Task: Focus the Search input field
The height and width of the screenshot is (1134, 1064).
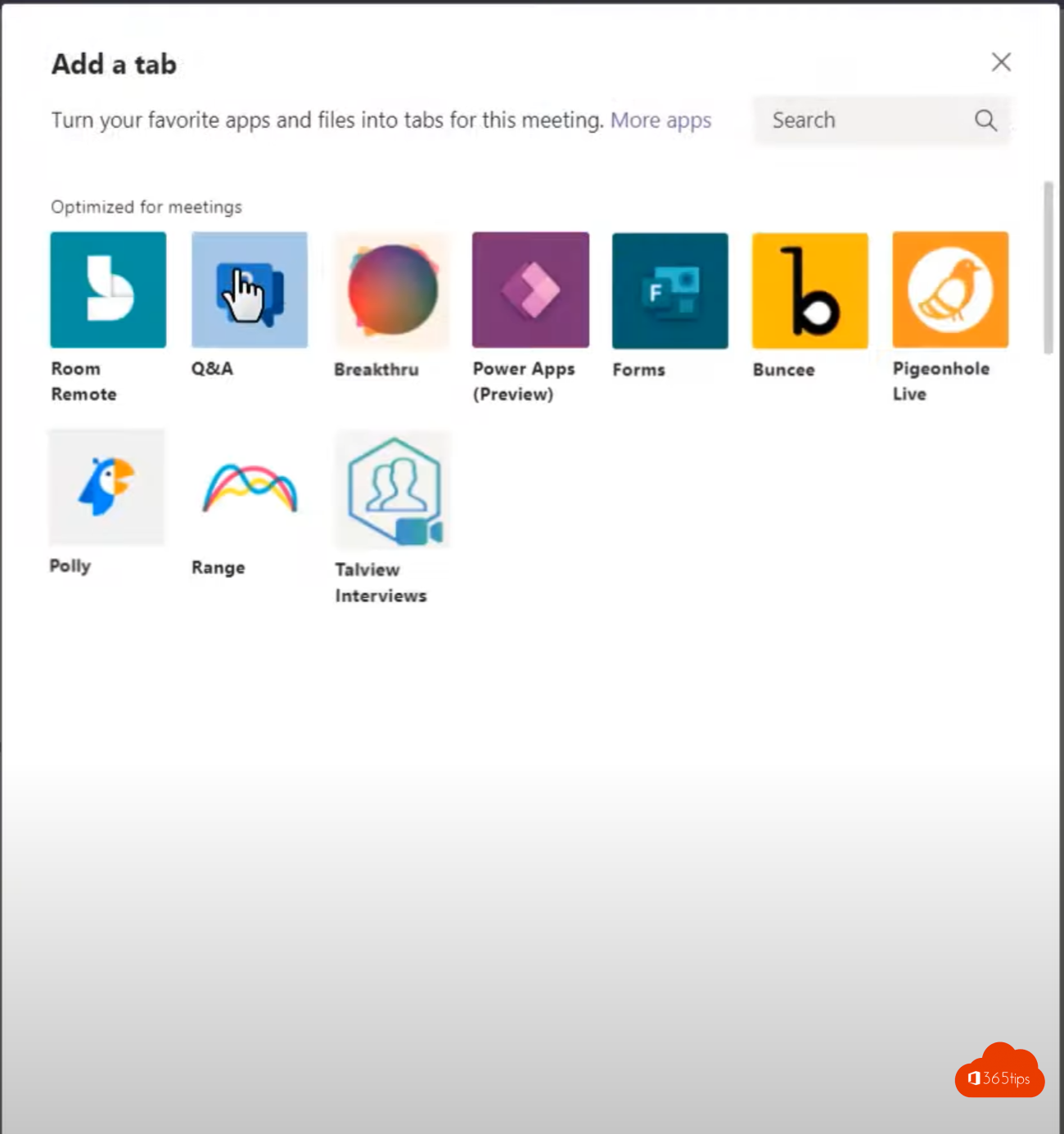Action: point(882,120)
